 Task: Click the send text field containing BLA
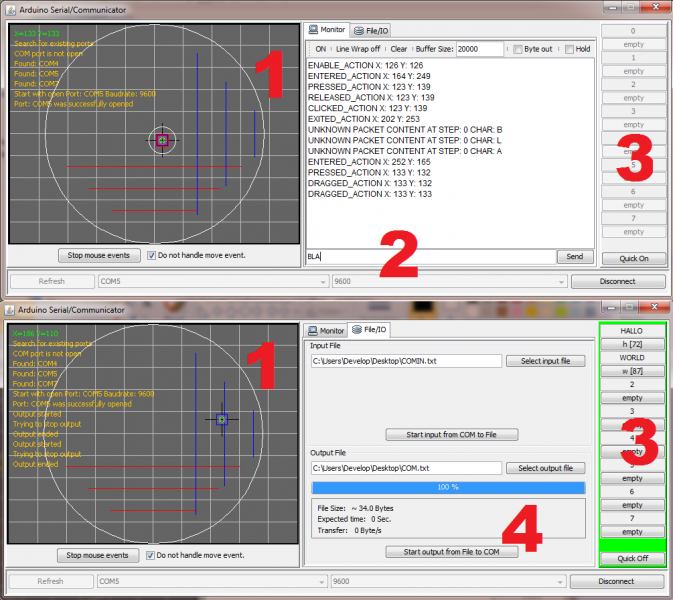[430, 256]
